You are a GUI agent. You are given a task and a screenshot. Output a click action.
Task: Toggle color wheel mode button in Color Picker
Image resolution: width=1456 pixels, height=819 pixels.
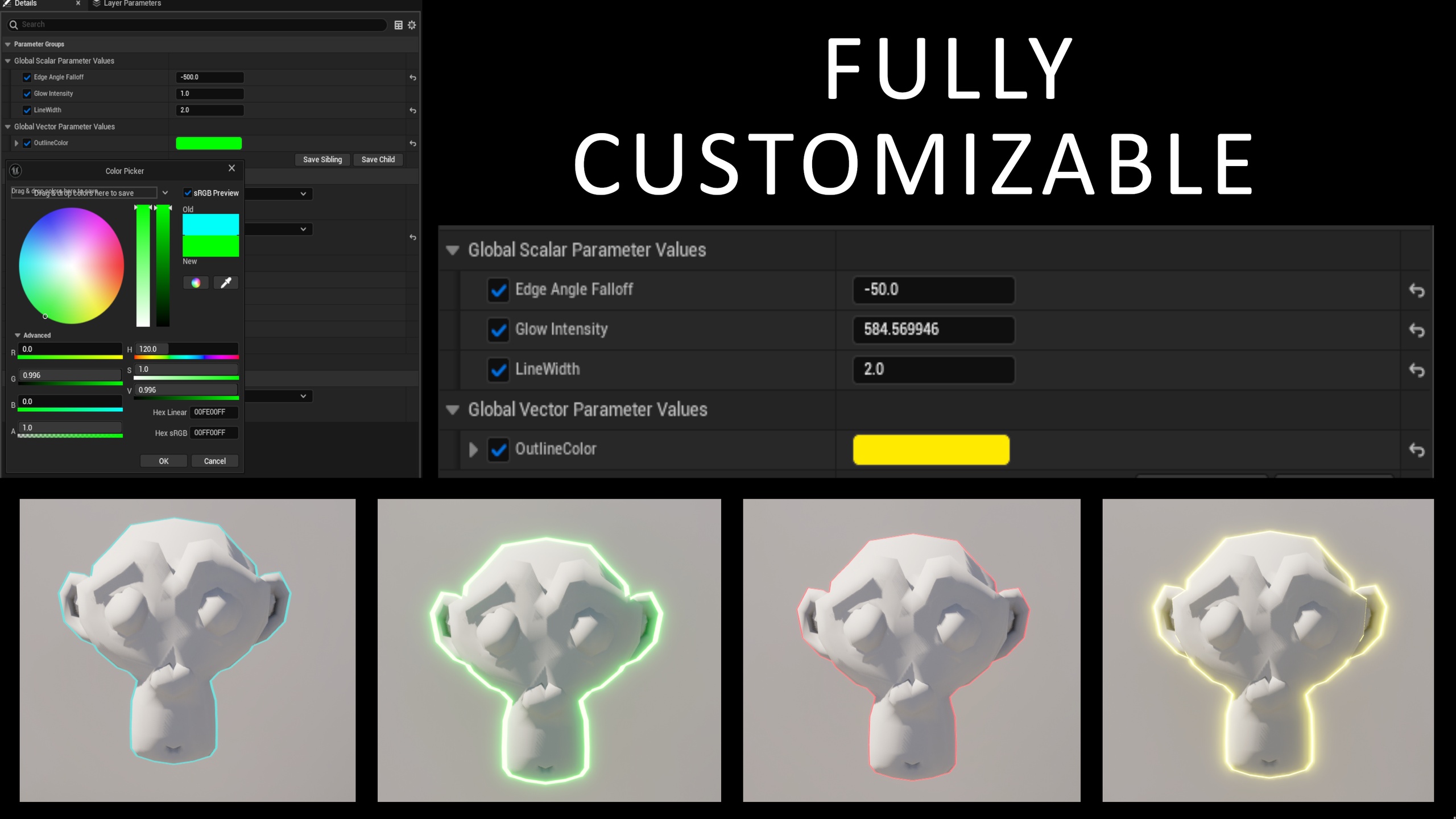(x=196, y=283)
